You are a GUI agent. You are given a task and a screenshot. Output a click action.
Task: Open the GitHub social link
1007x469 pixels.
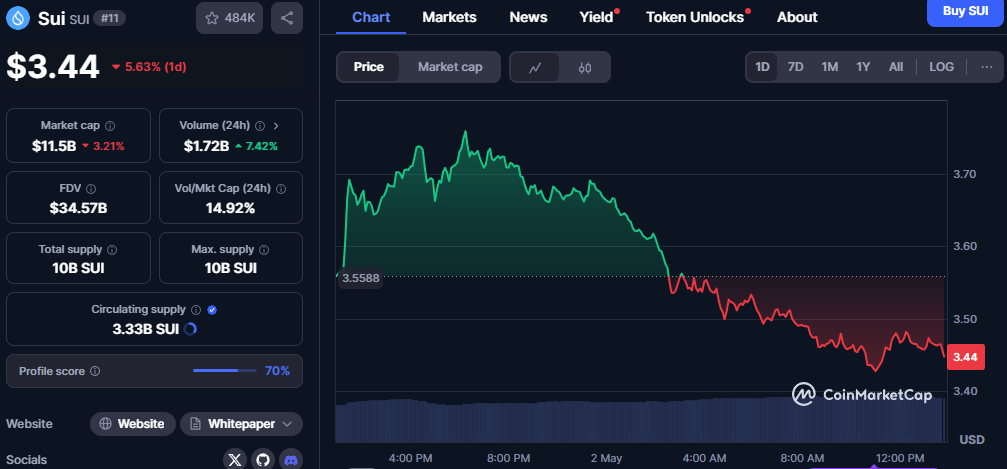coord(262,460)
